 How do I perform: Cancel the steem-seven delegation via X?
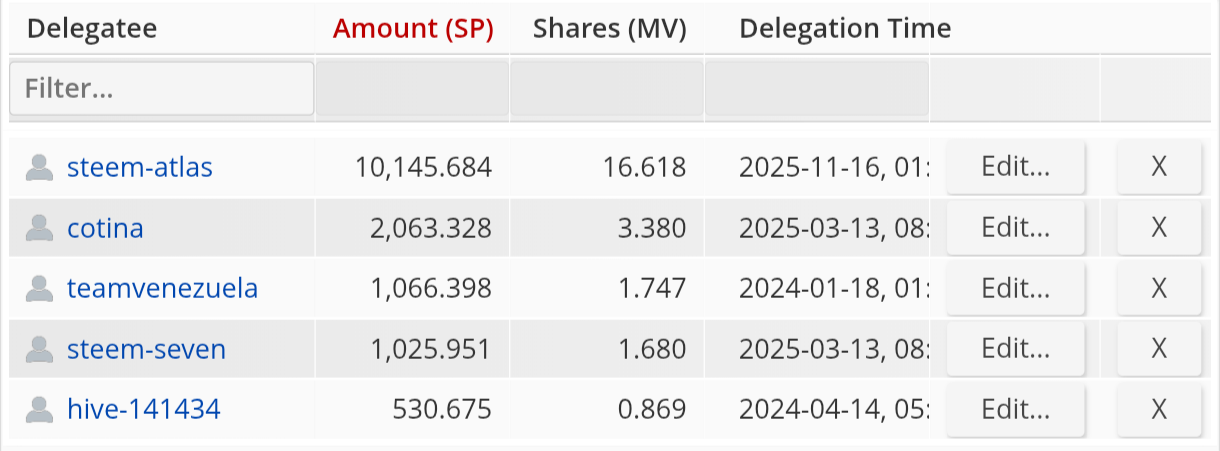click(x=1159, y=349)
